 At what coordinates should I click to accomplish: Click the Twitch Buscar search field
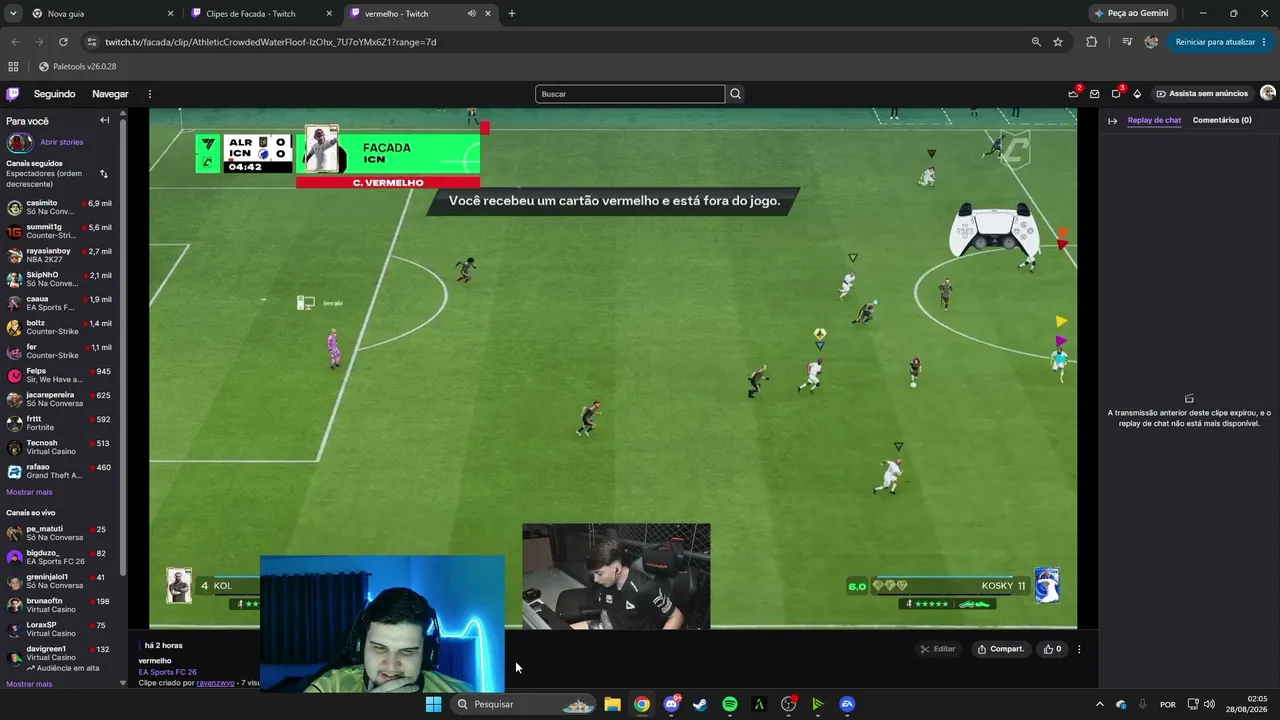(630, 94)
